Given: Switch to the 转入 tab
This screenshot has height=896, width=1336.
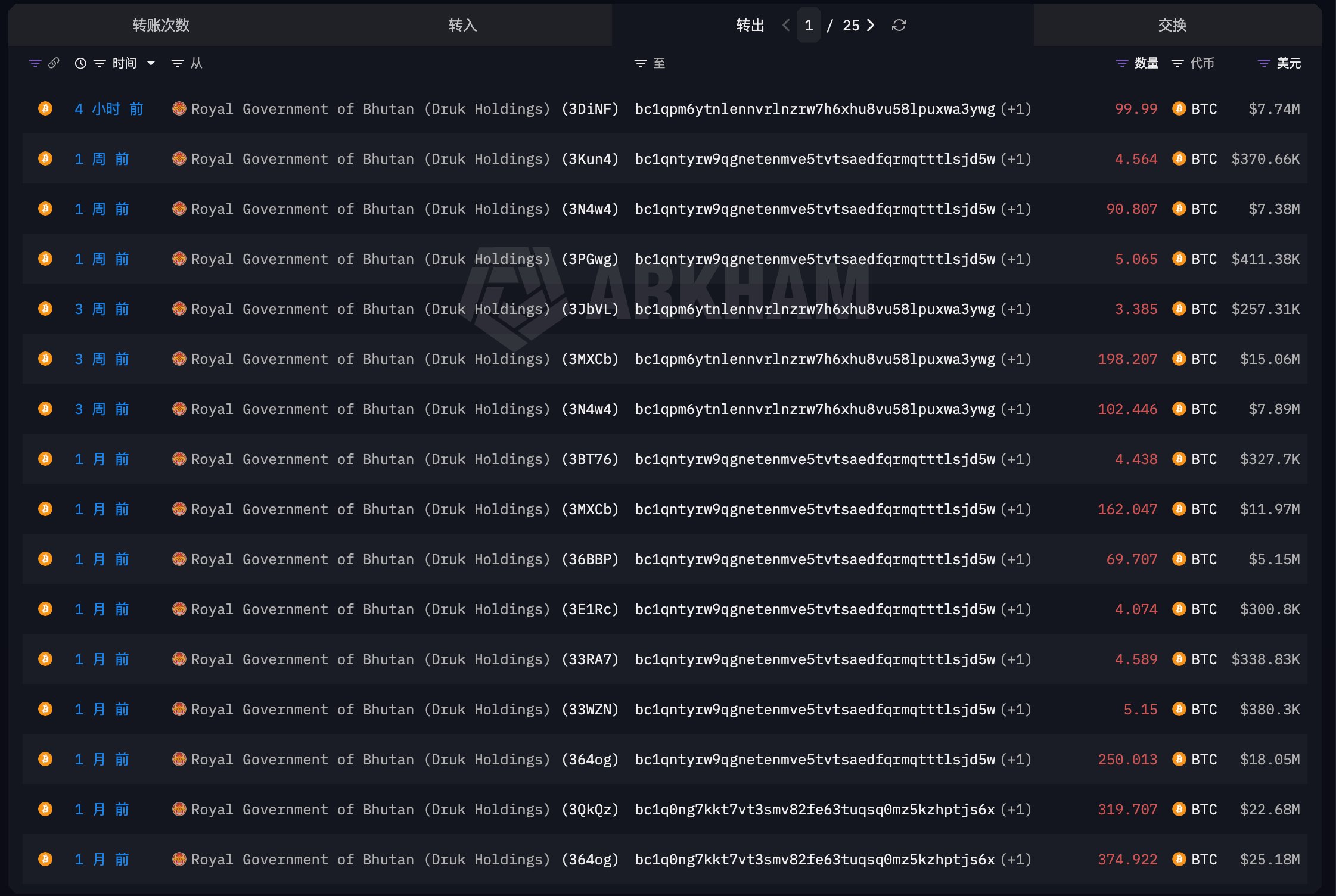Looking at the screenshot, I should point(462,25).
